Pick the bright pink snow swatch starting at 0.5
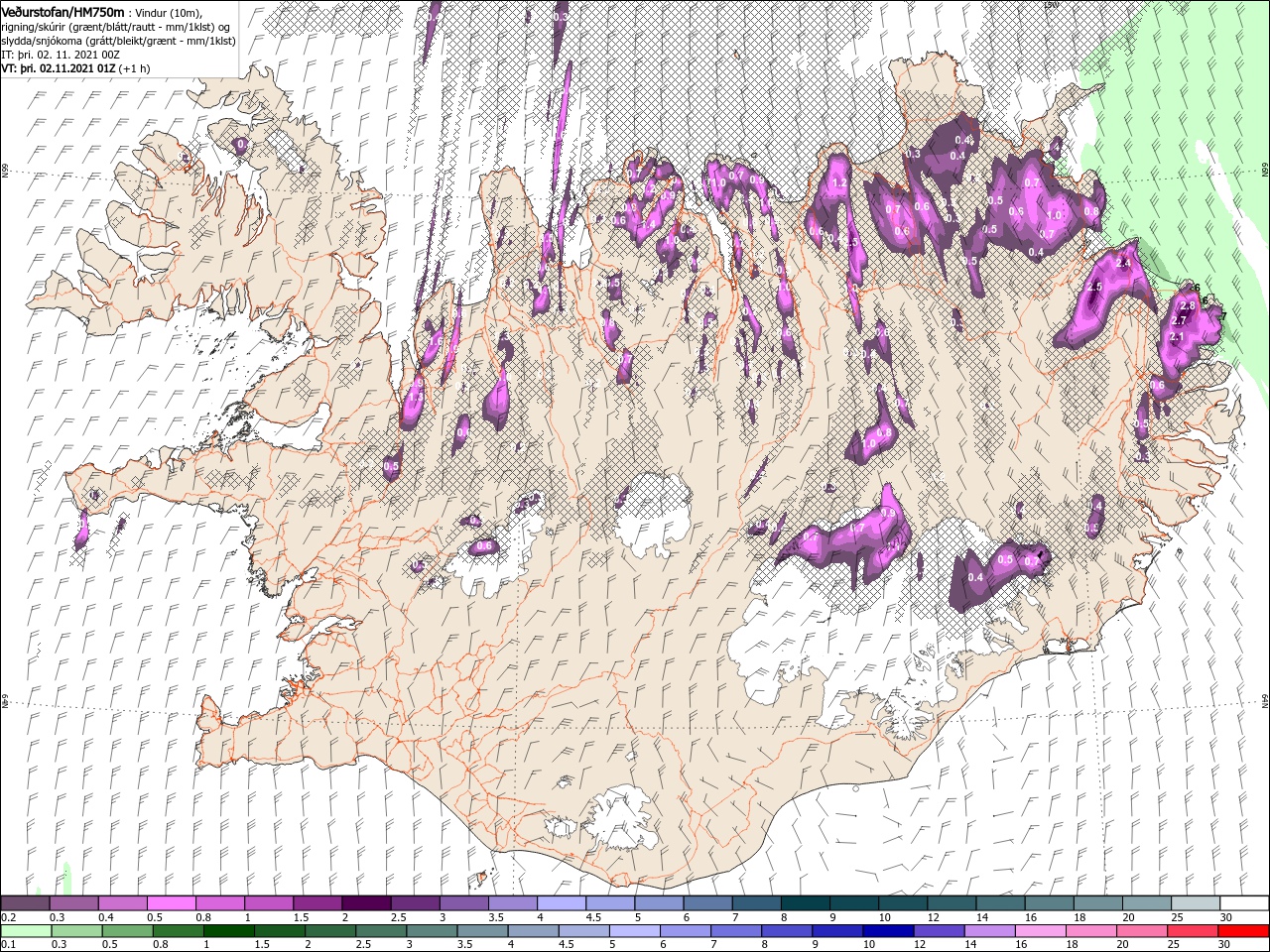The height and width of the screenshot is (952, 1270). 171,903
